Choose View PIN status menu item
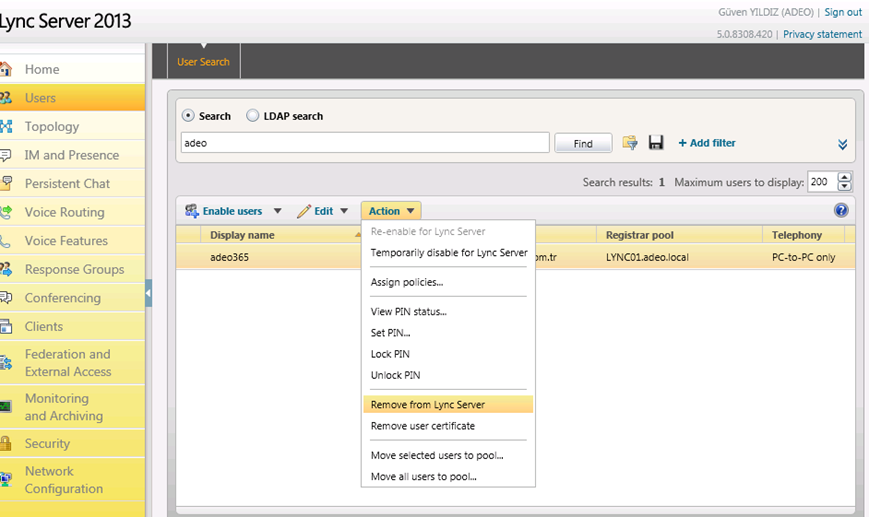 448,311
